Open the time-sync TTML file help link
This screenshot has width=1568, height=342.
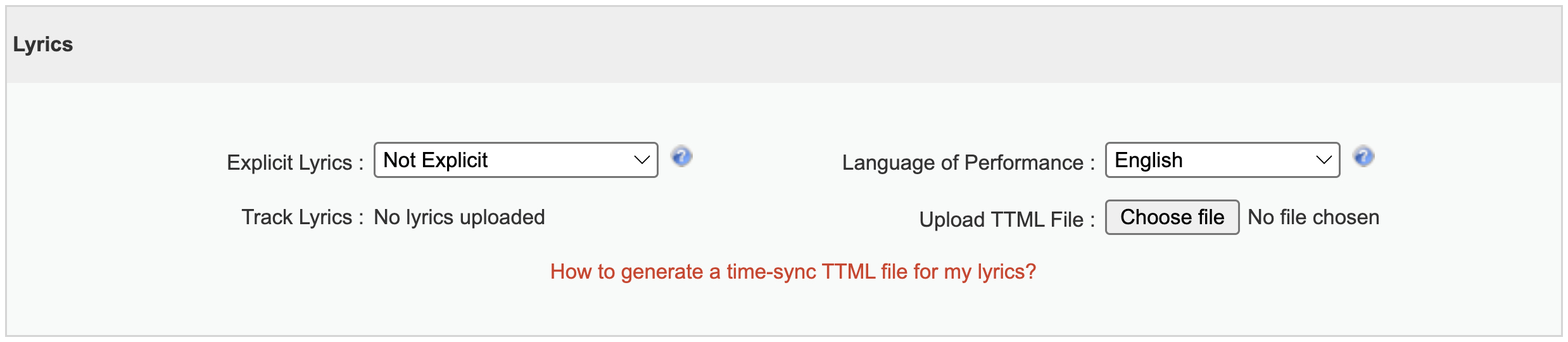(793, 272)
